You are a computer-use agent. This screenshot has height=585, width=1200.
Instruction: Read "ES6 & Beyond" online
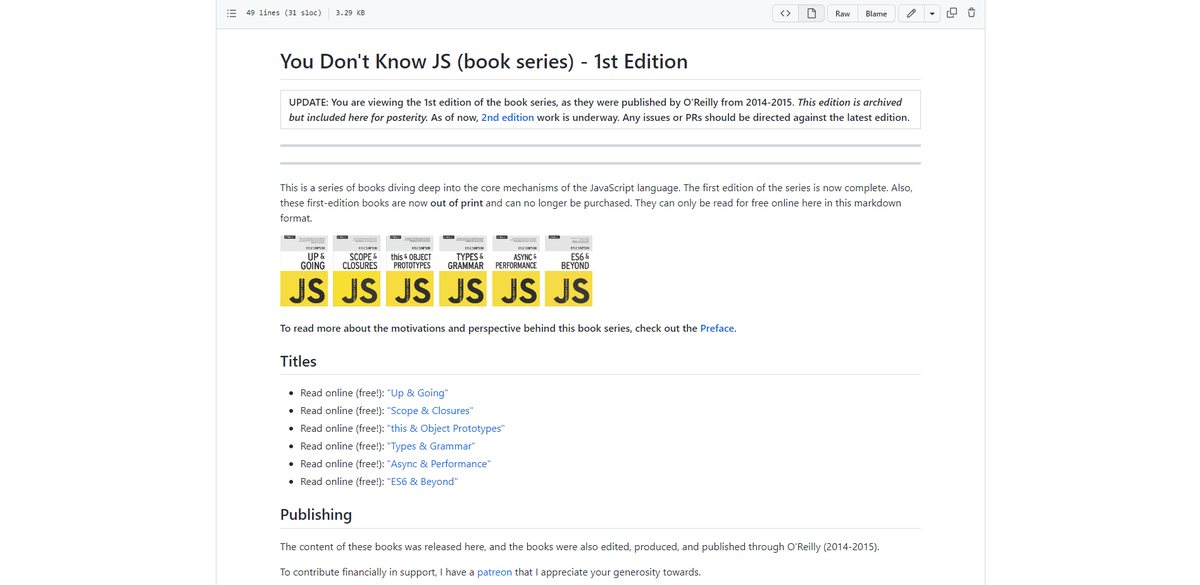(422, 481)
